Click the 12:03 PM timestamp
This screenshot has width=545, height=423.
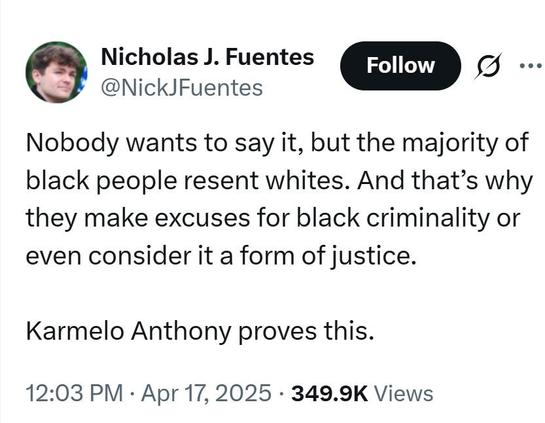click(74, 393)
